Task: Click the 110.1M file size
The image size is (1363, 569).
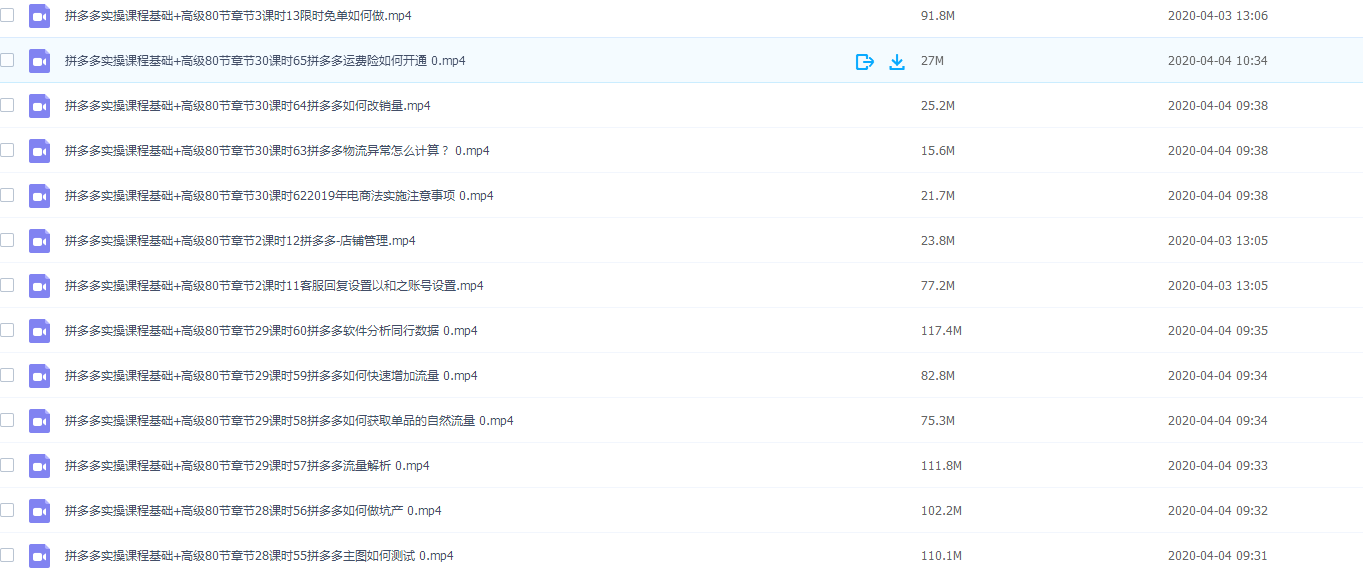Action: point(941,556)
